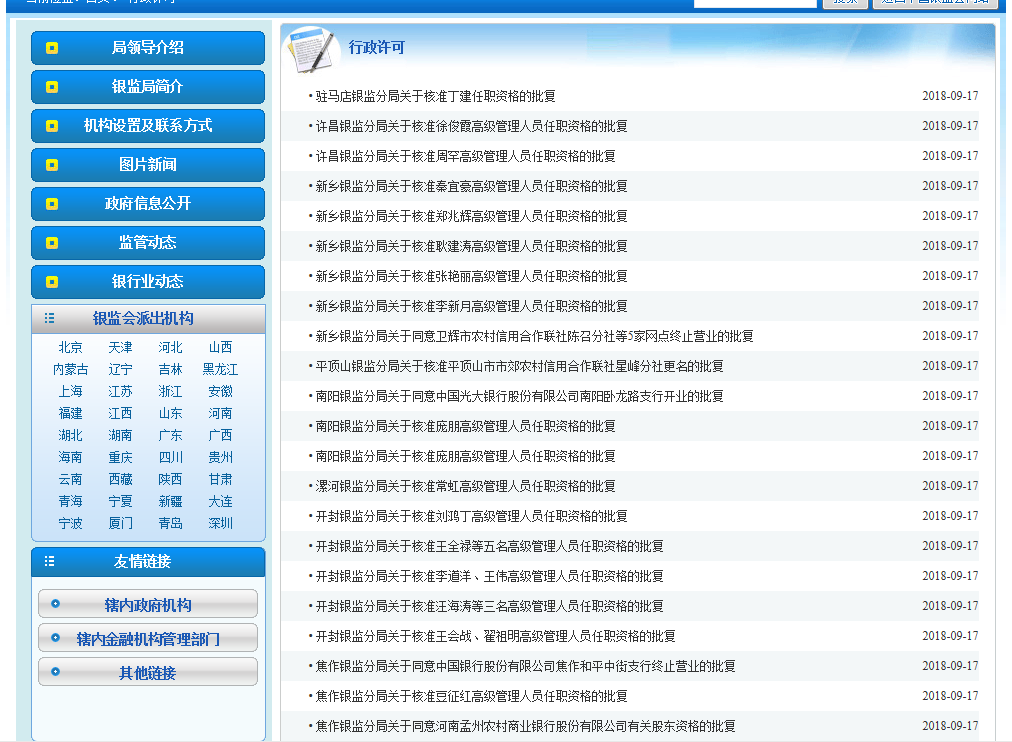Viewport: 1012px width, 742px height.
Task: Open the 内蒙古 regional office link
Action: click(x=71, y=370)
